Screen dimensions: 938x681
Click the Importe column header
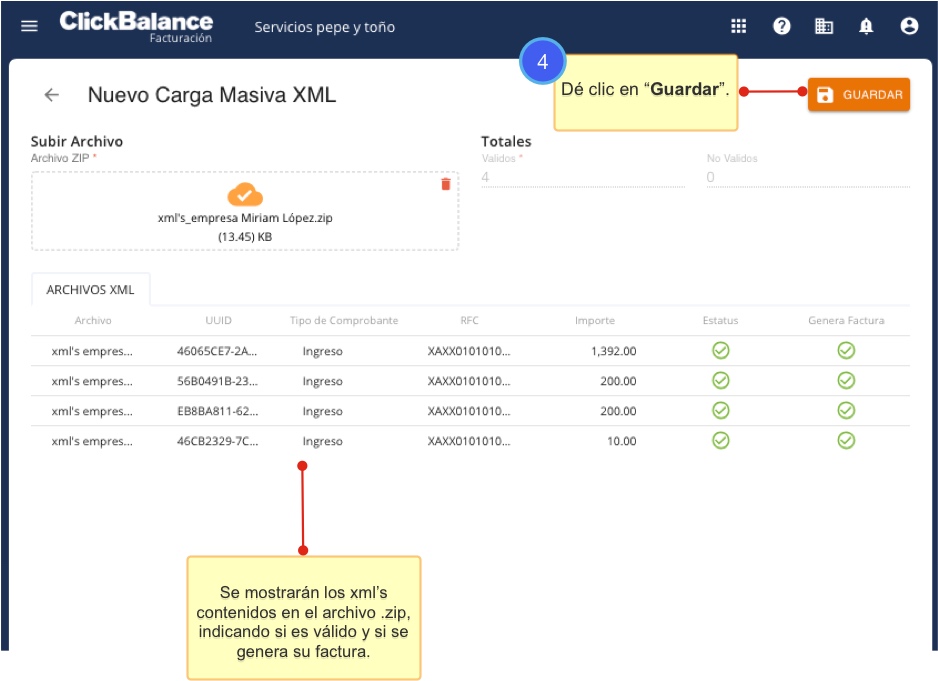[x=595, y=321]
